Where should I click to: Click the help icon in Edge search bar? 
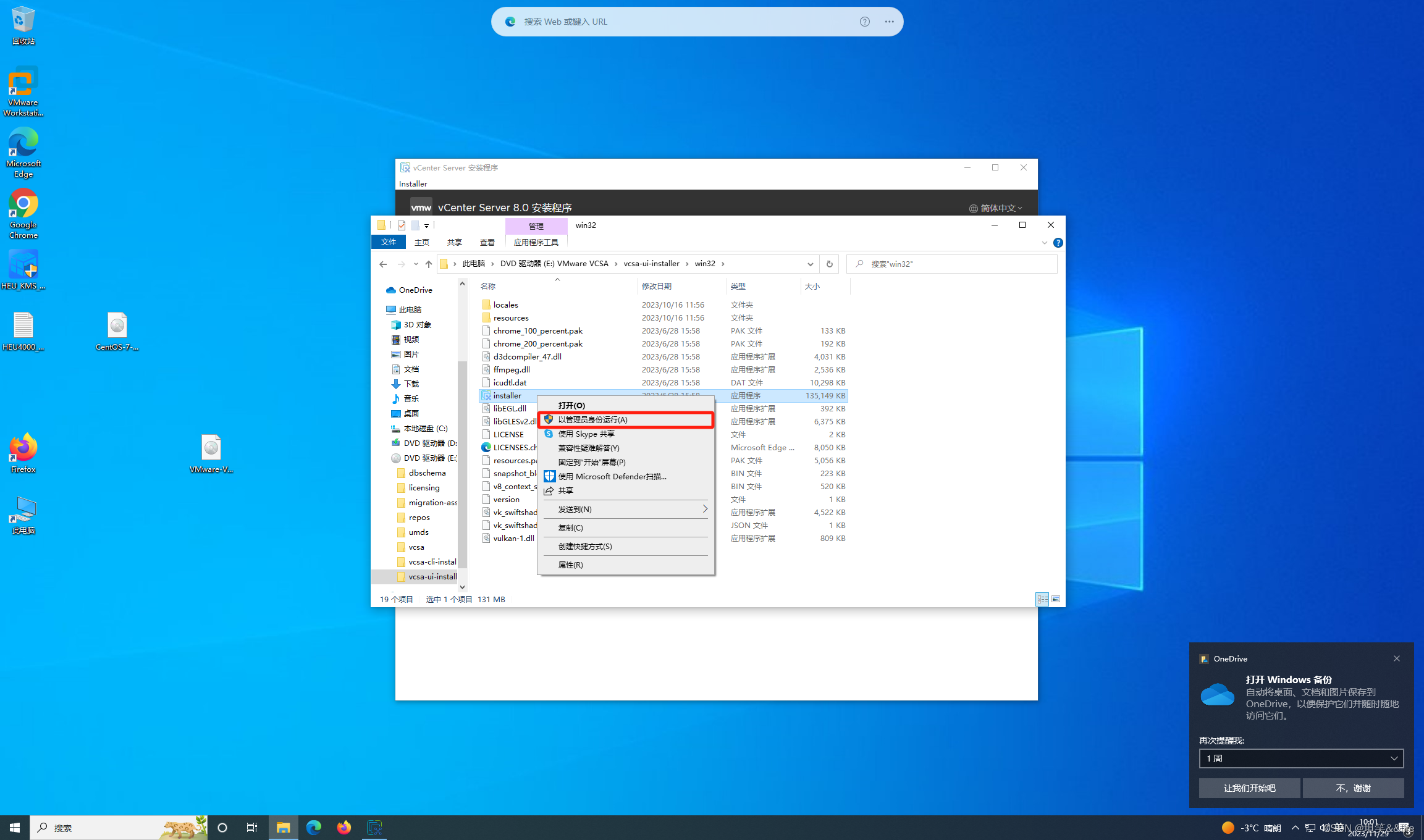coord(865,22)
